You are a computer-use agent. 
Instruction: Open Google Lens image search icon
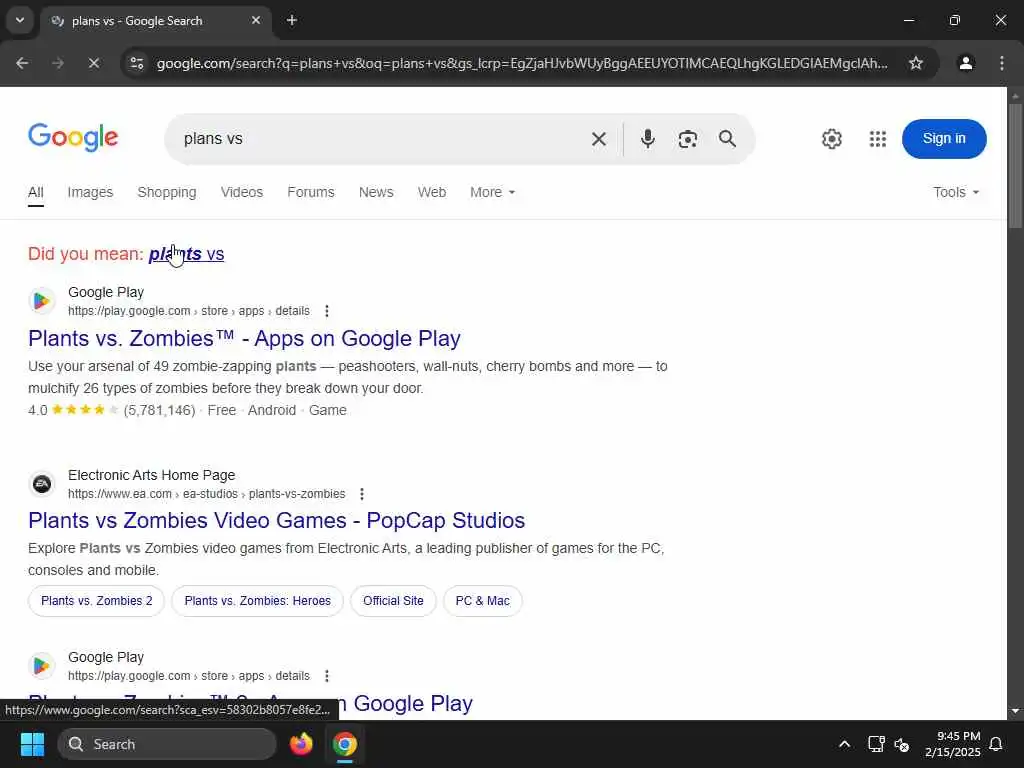[687, 139]
